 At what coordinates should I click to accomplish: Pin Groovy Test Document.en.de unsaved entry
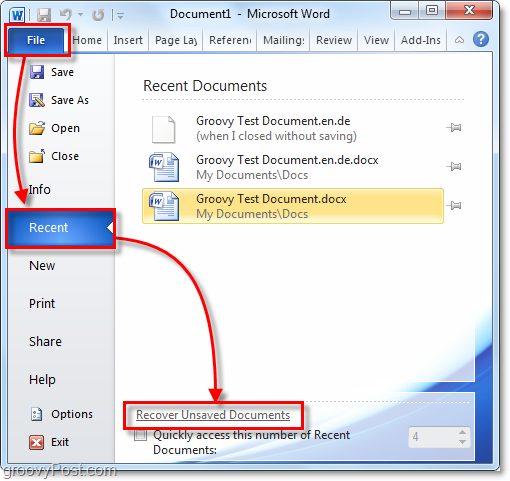coord(454,127)
